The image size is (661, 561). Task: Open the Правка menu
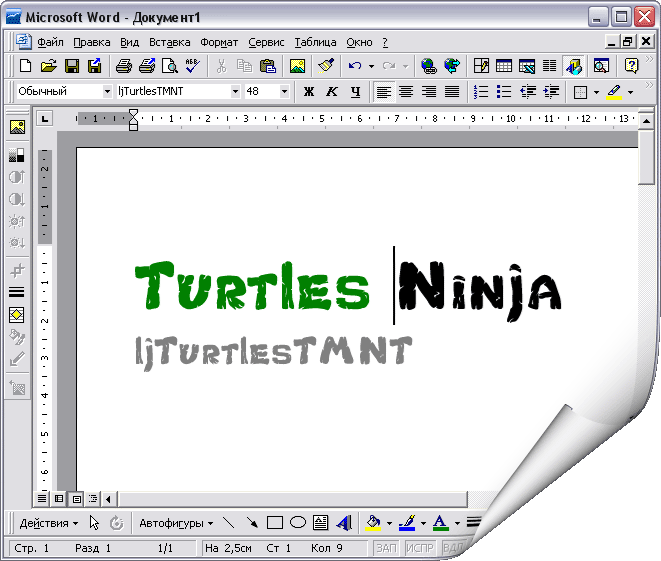click(x=91, y=42)
